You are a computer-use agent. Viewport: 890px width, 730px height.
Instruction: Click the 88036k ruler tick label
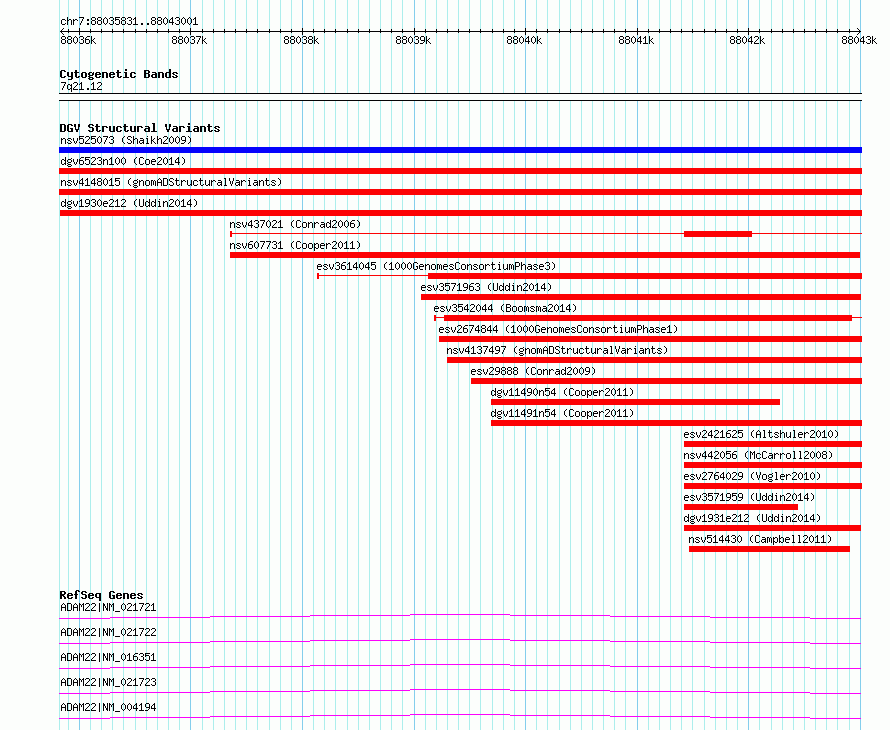coord(78,40)
